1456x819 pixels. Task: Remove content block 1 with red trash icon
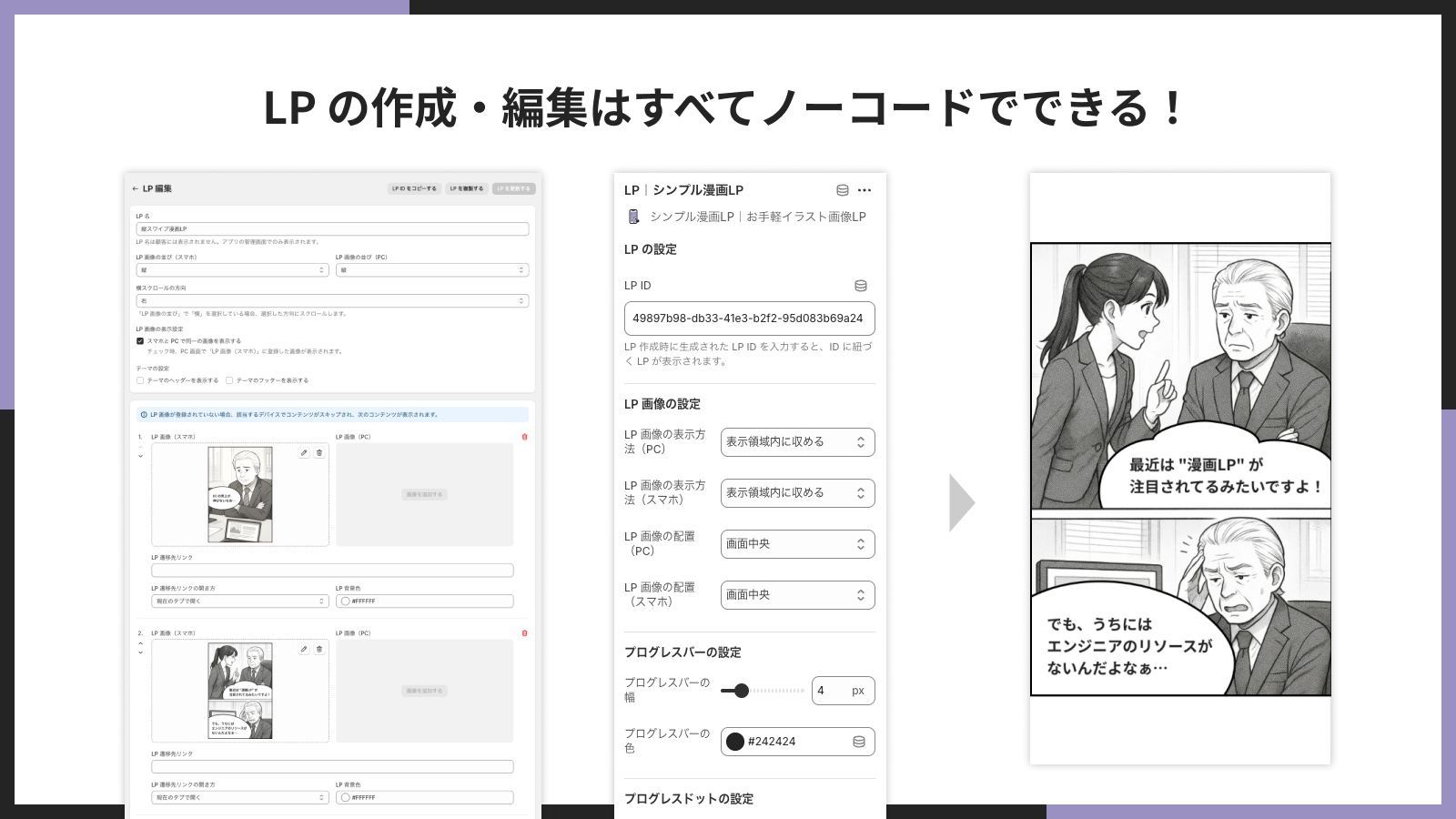[x=524, y=437]
